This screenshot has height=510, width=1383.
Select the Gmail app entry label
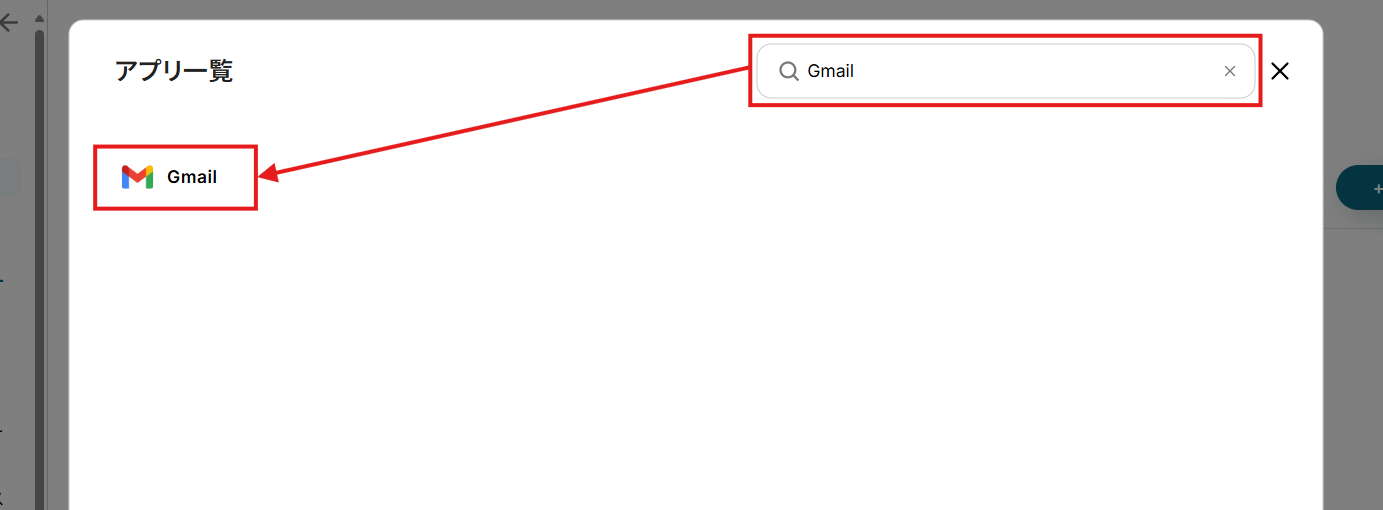pyautogui.click(x=192, y=177)
